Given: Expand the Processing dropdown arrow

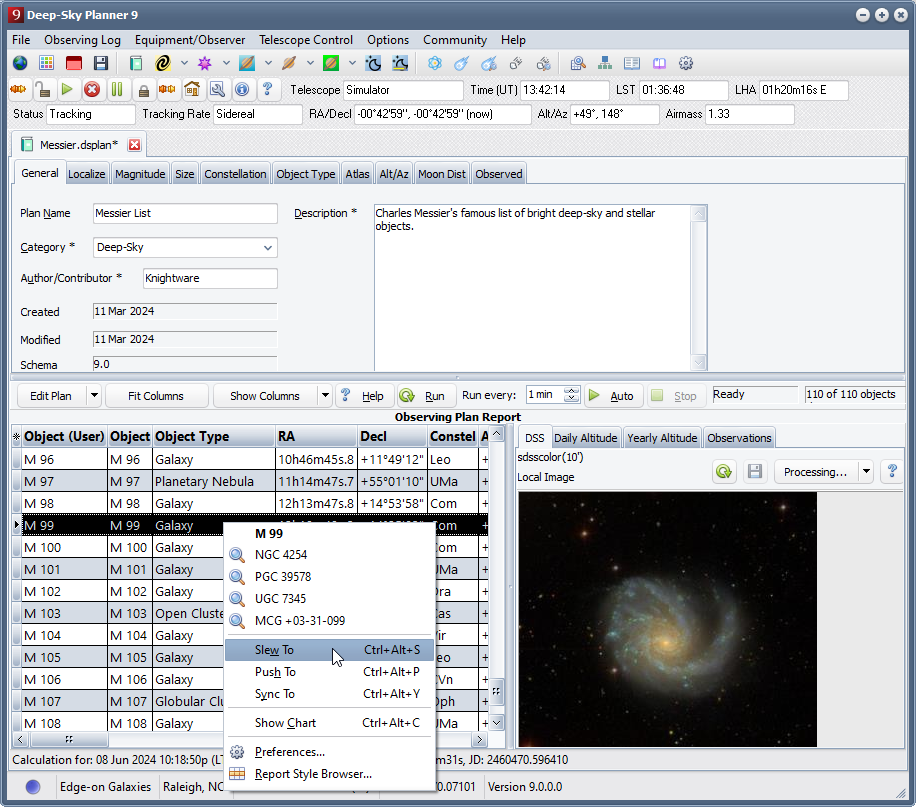Looking at the screenshot, I should point(866,472).
